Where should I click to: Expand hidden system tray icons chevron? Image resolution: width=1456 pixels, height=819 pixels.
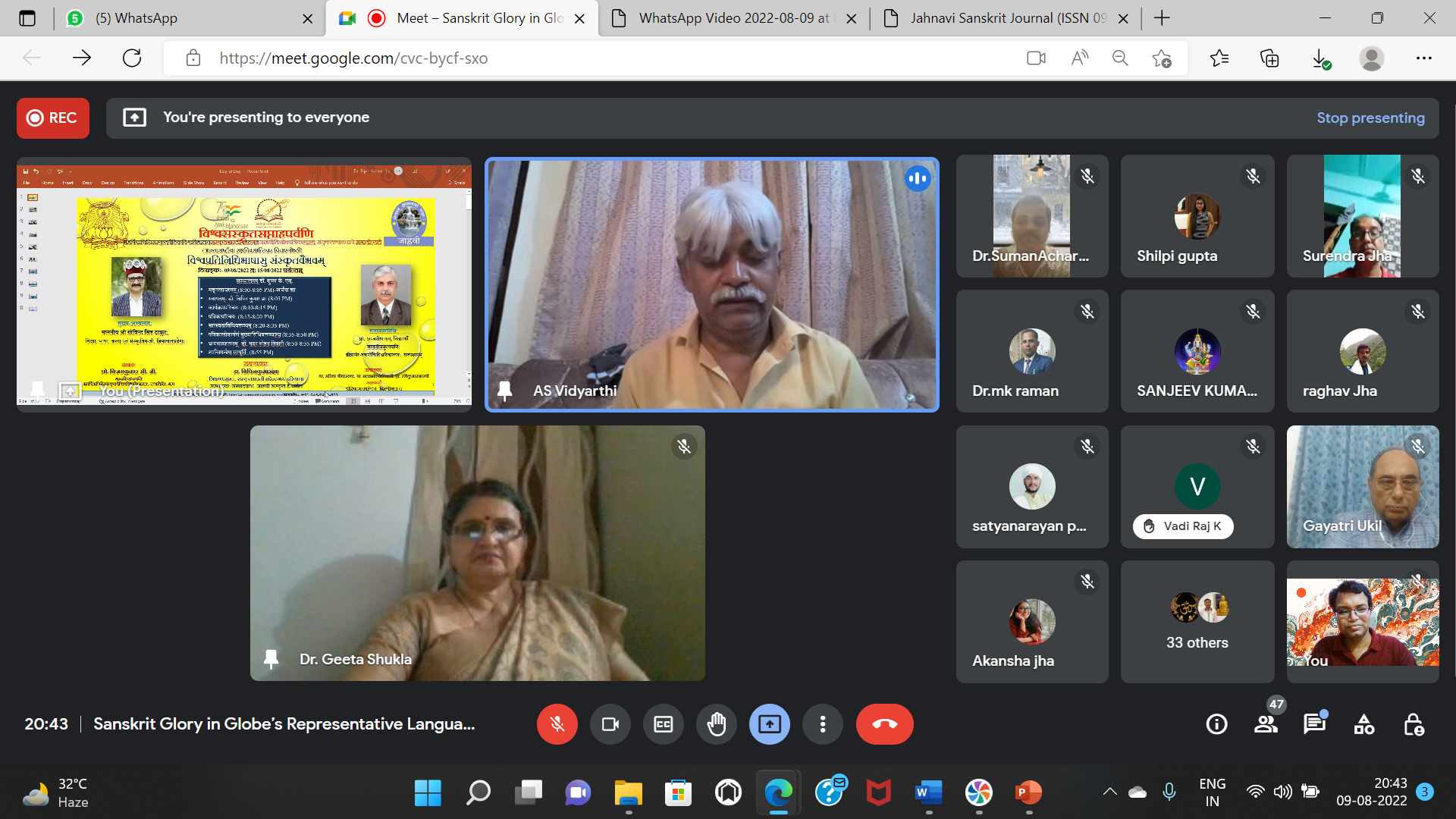pyautogui.click(x=1109, y=792)
